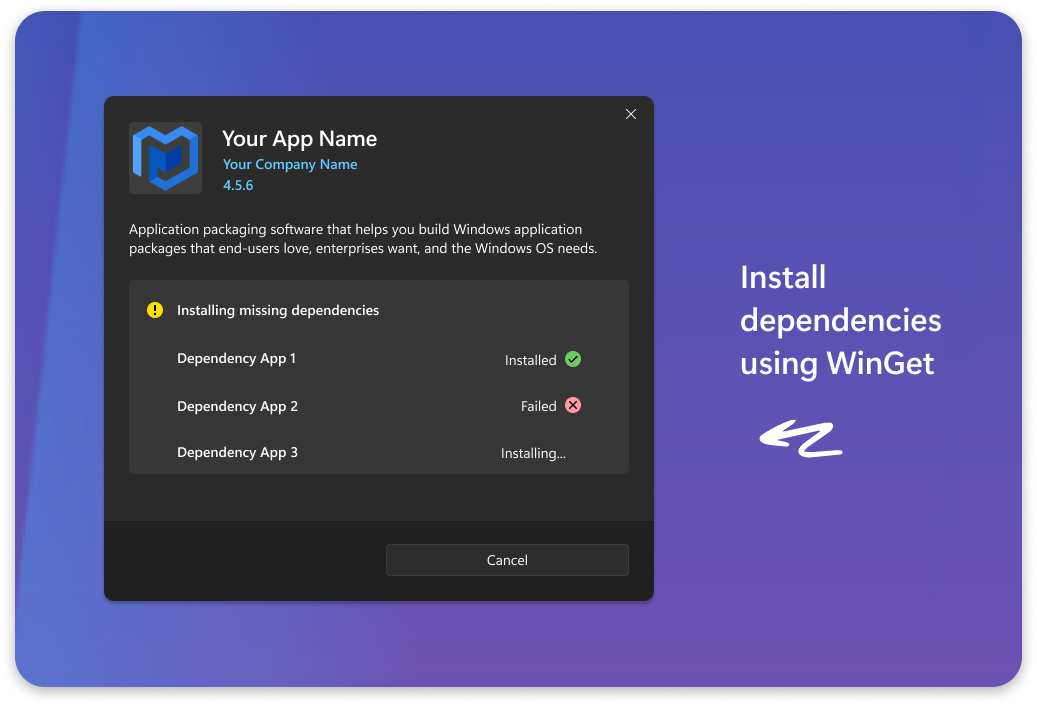Viewport: 1037px width, 706px height.
Task: Select the Your App Name title
Action: [299, 139]
